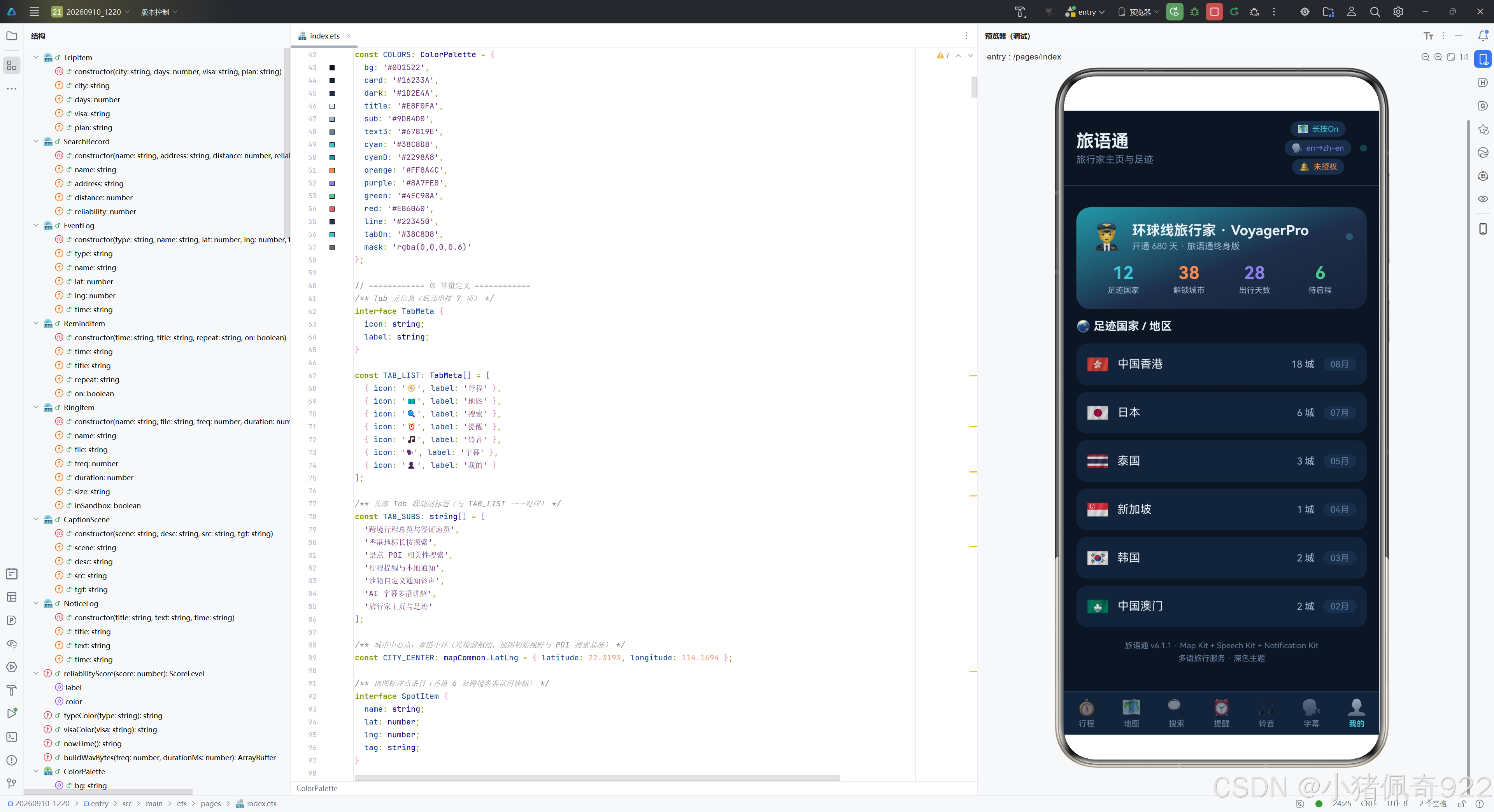Click the green Run entry button
The width and height of the screenshot is (1494, 812).
(x=1175, y=12)
